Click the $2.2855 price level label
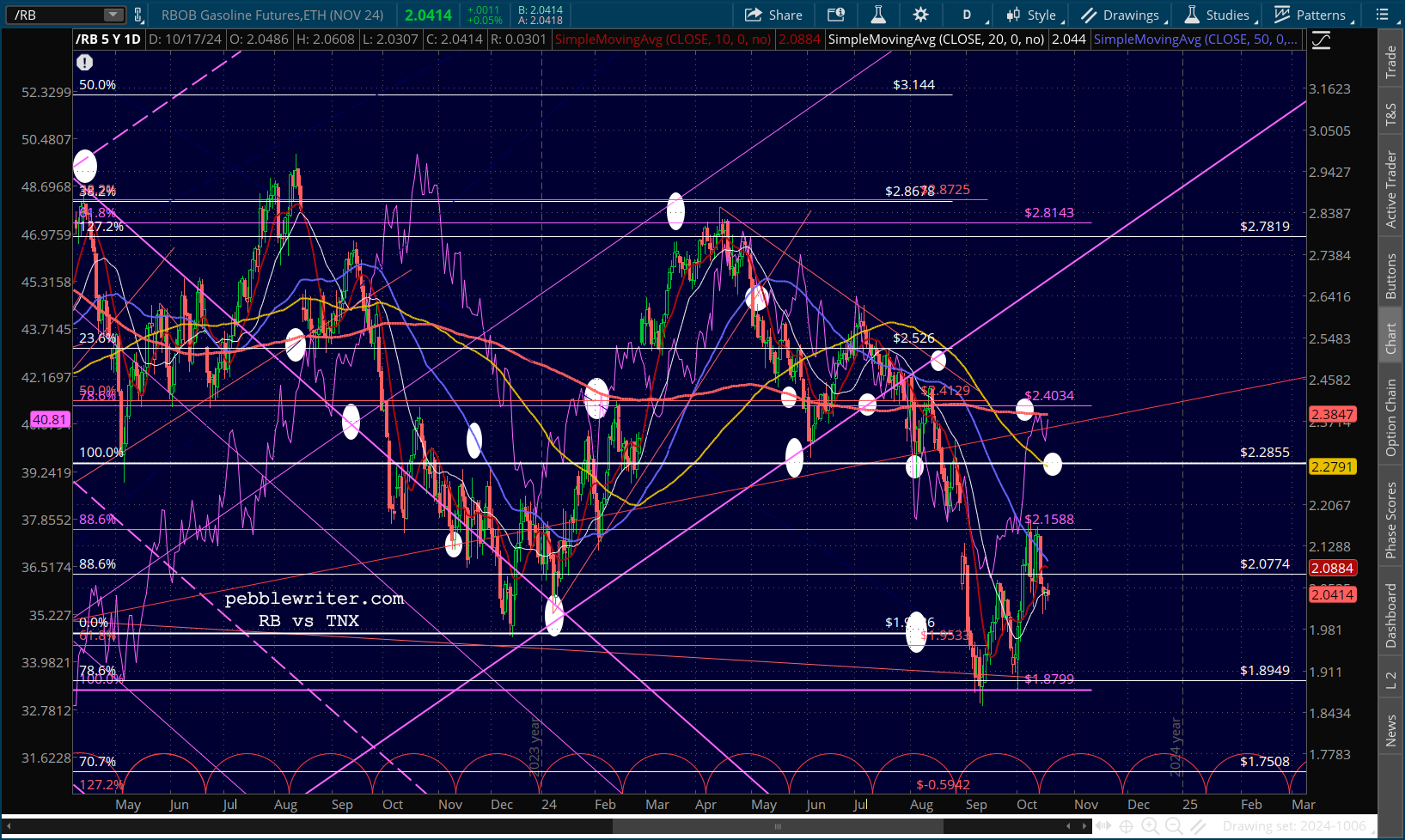Viewport: 1405px width, 840px height. 1265,452
